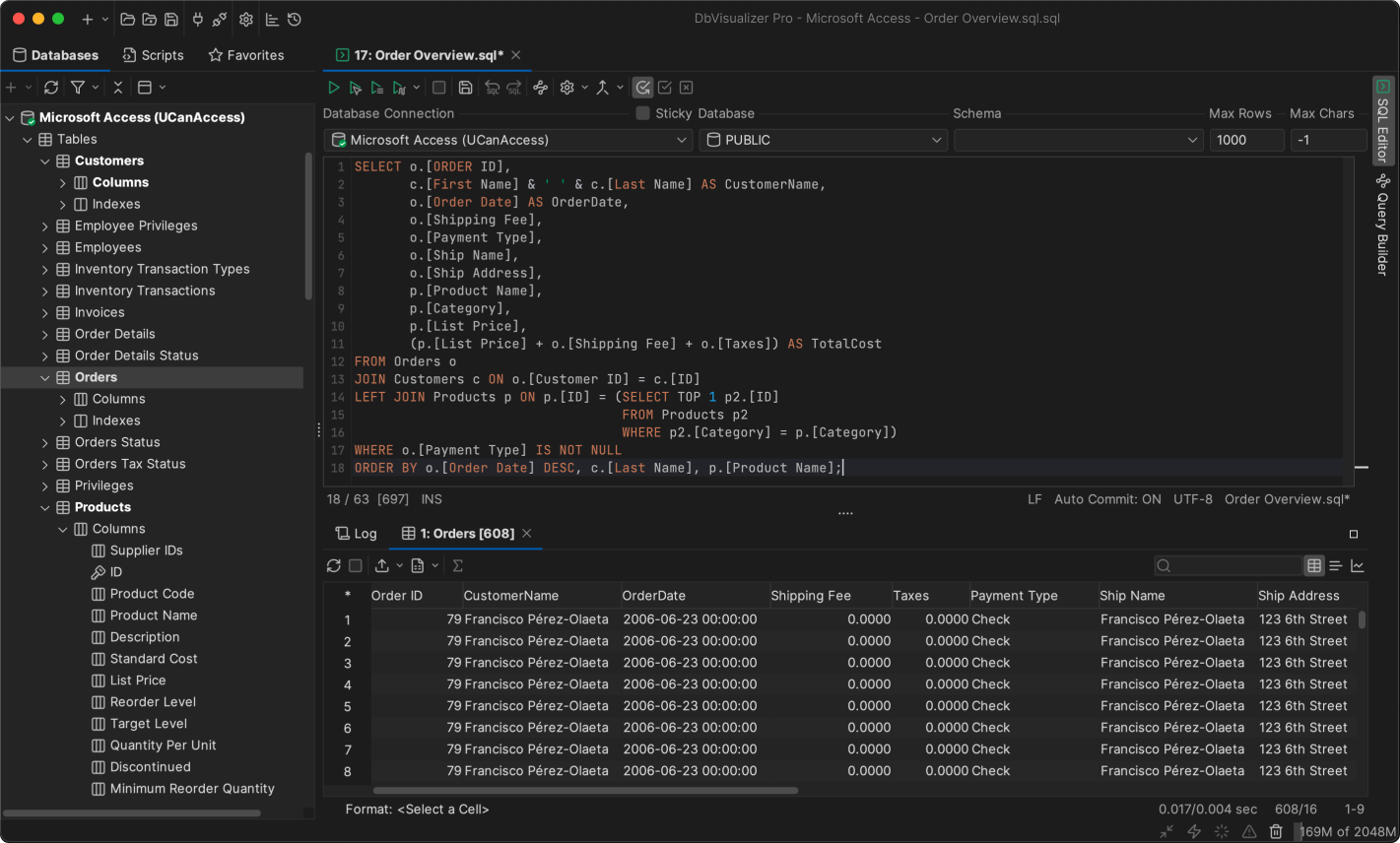Switch to the Scripts tab
The image size is (1400, 843).
(153, 55)
